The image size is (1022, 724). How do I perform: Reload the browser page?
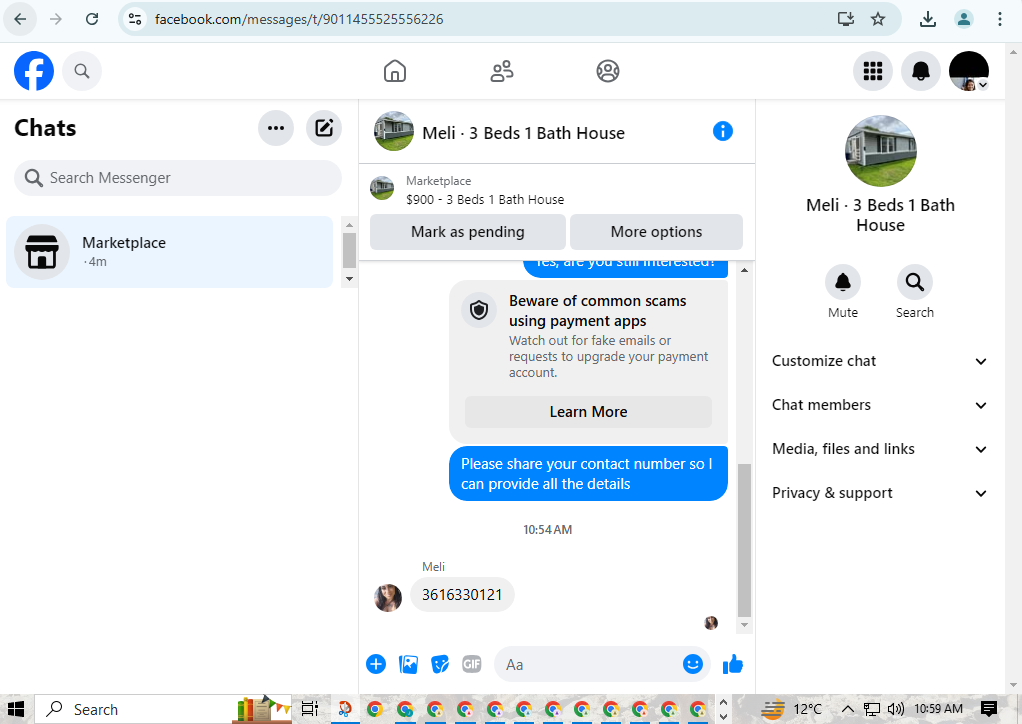tap(92, 19)
